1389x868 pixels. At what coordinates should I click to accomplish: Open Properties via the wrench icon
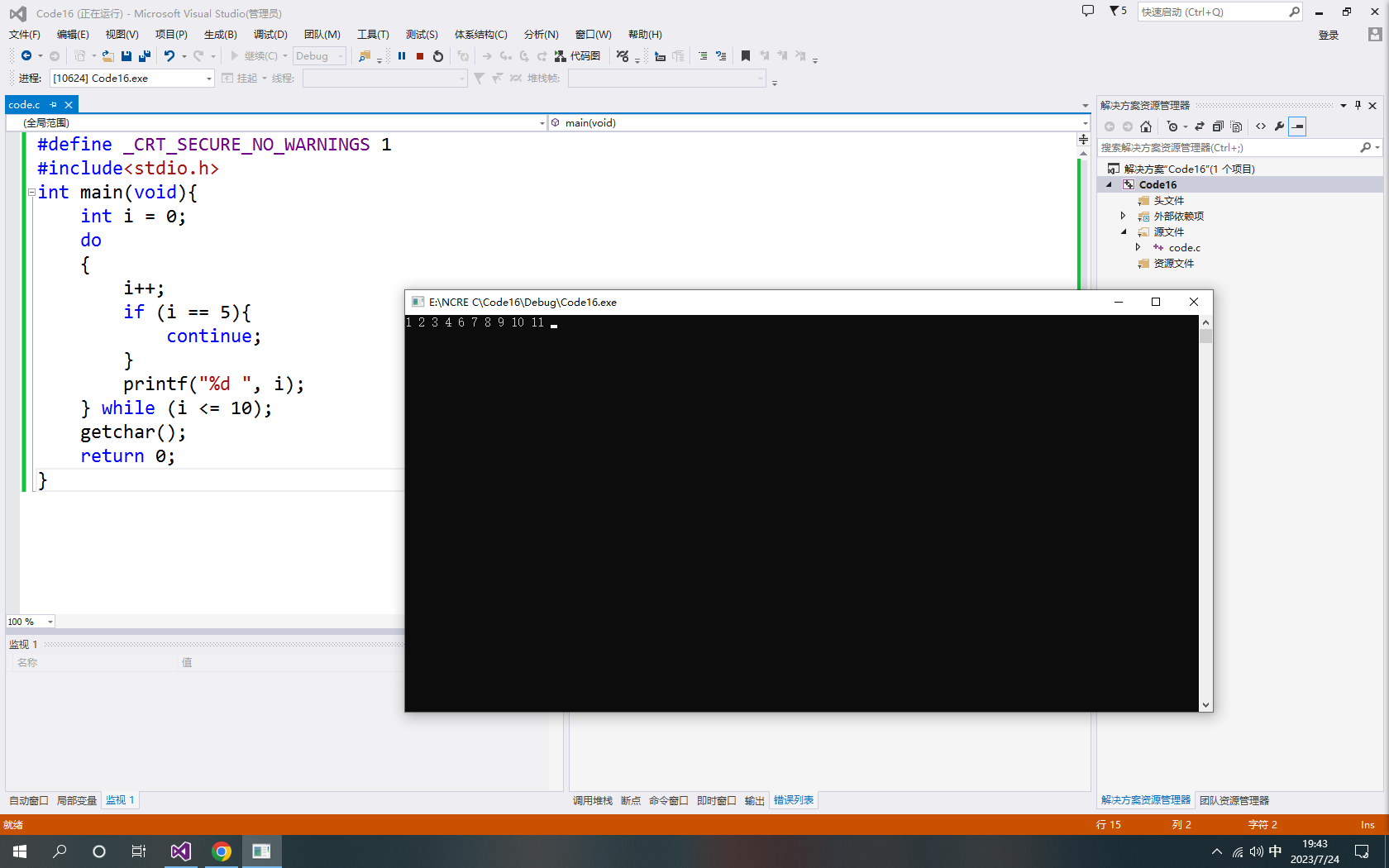tap(1279, 126)
